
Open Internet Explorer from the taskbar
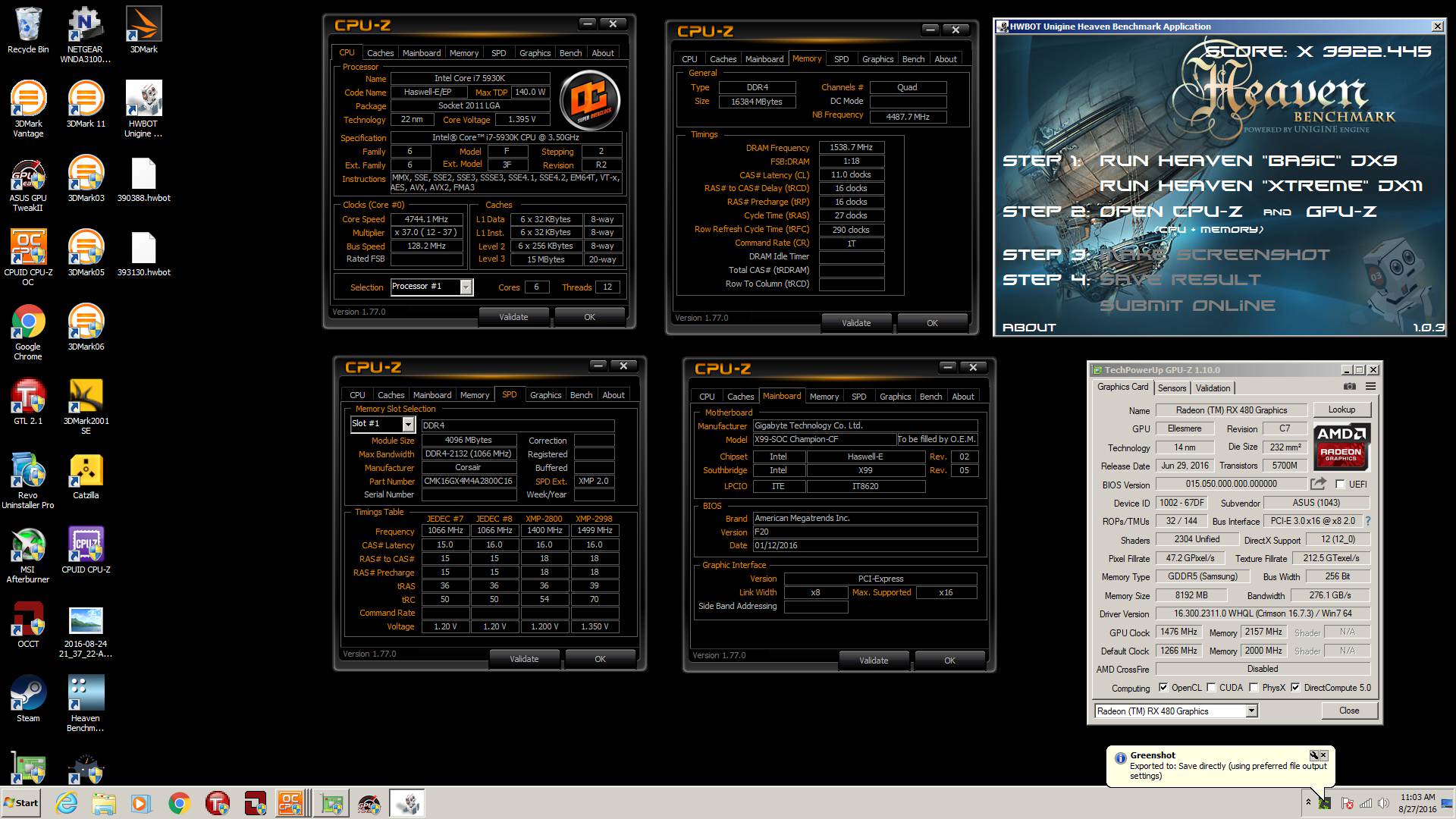(67, 803)
